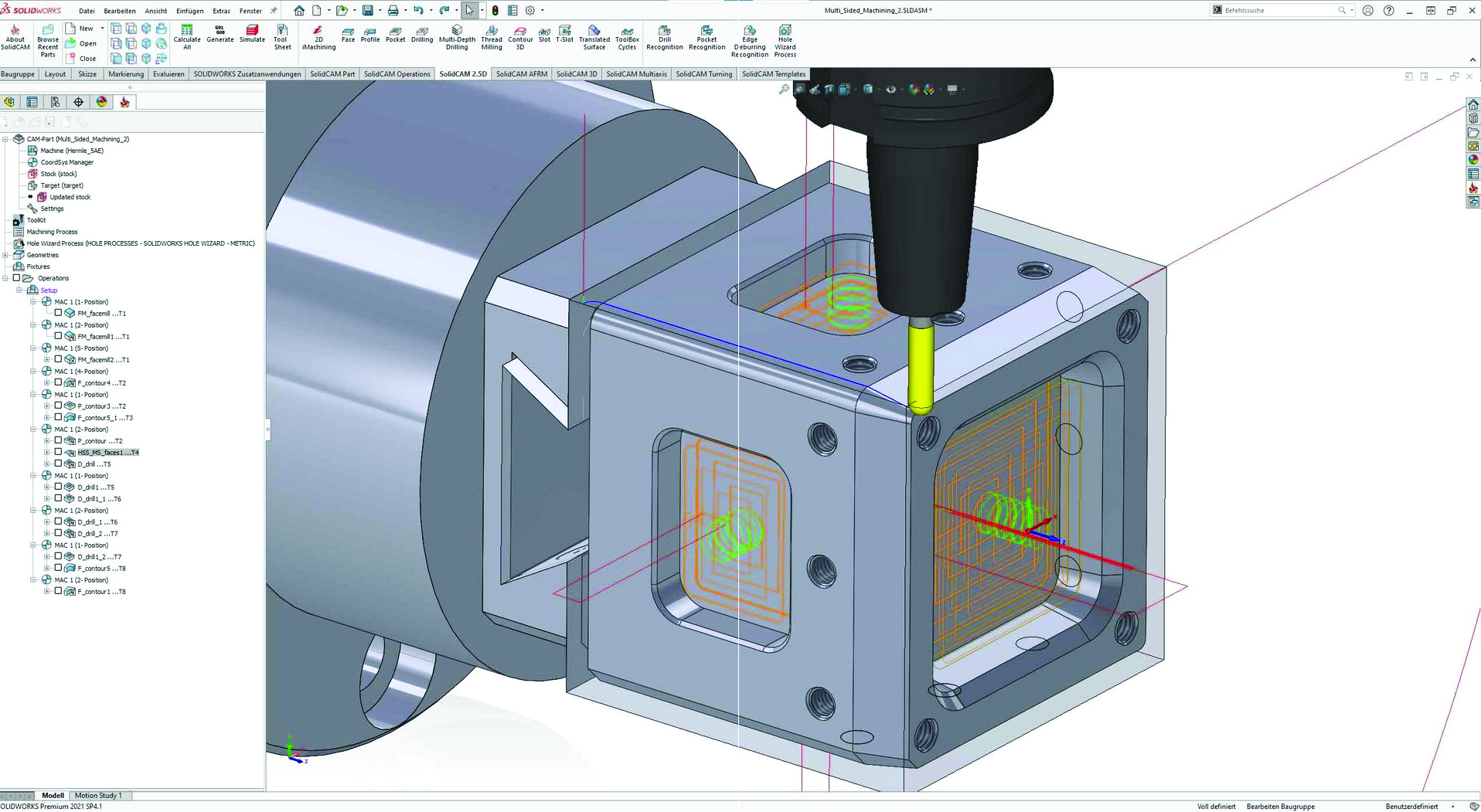Open the Pocket operation tool
Image resolution: width=1481 pixels, height=812 pixels.
point(395,36)
